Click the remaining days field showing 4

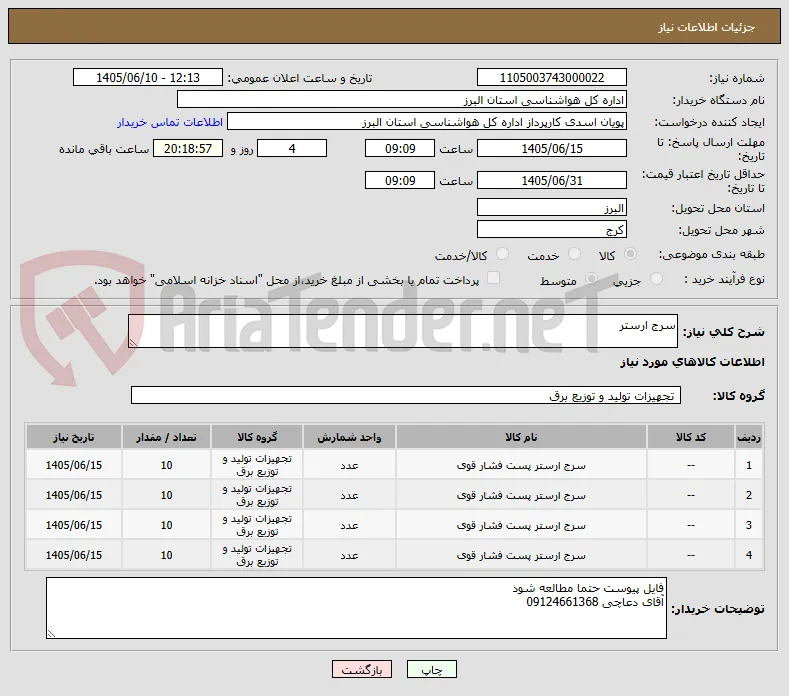292,148
